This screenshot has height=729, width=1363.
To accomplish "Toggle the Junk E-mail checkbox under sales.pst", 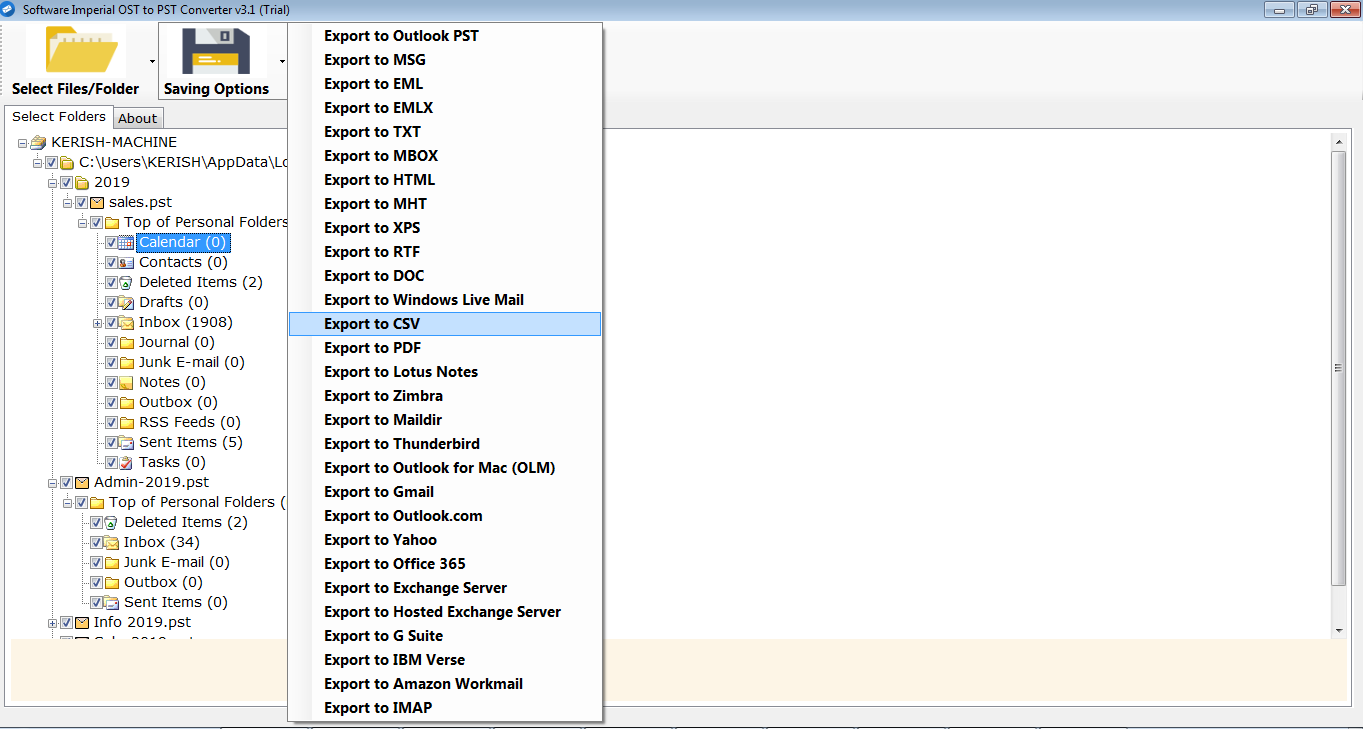I will coord(111,362).
